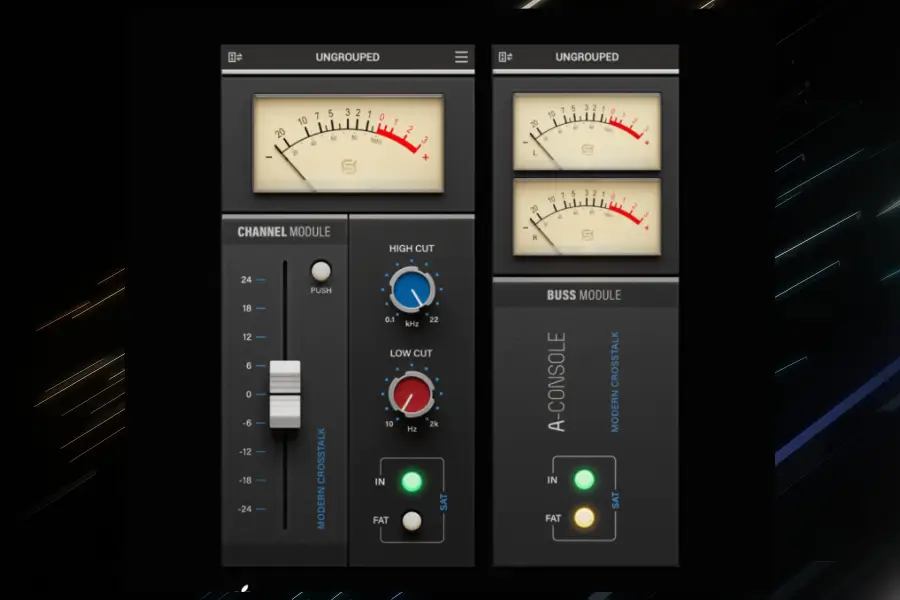Click the BUSS MODULE title
The height and width of the screenshot is (600, 900).
click(584, 295)
